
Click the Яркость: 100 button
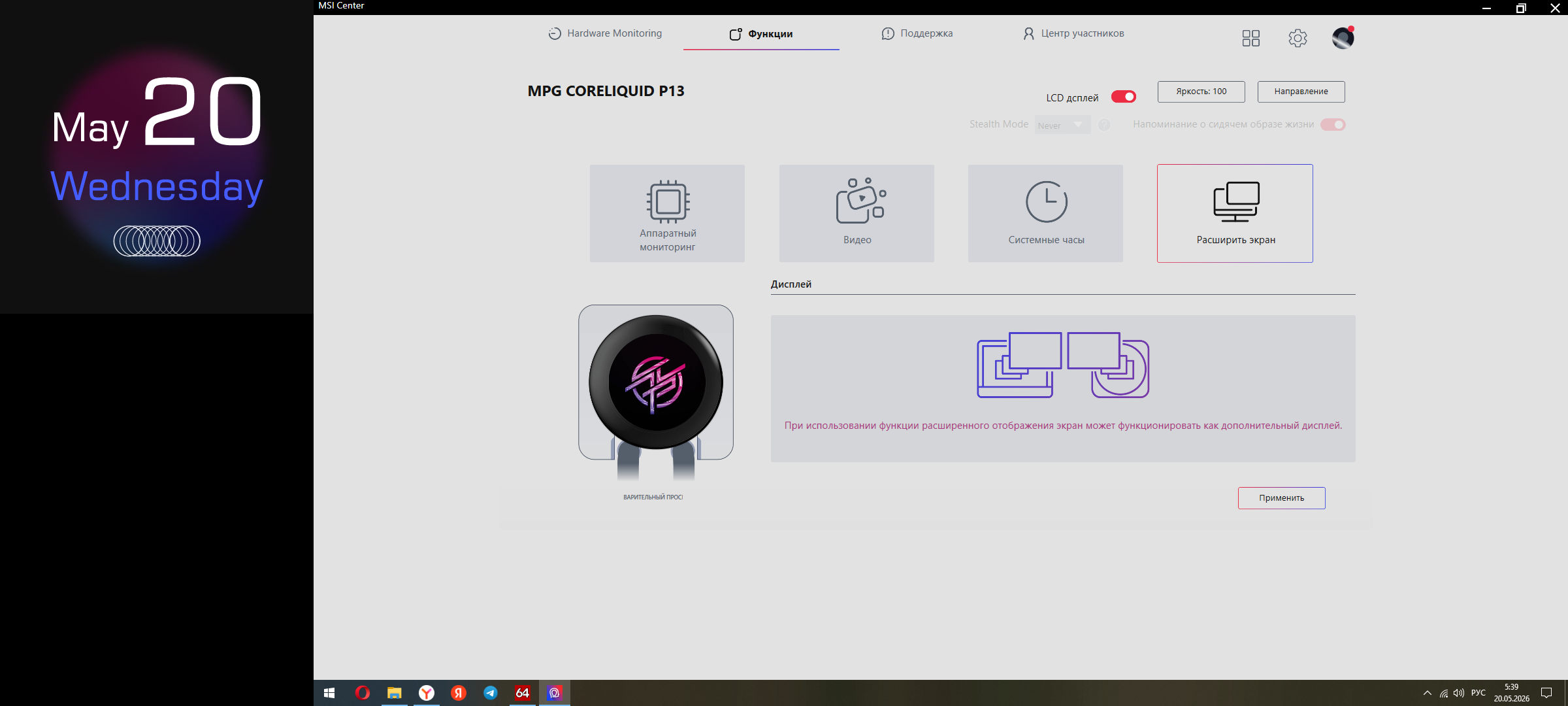[1201, 92]
